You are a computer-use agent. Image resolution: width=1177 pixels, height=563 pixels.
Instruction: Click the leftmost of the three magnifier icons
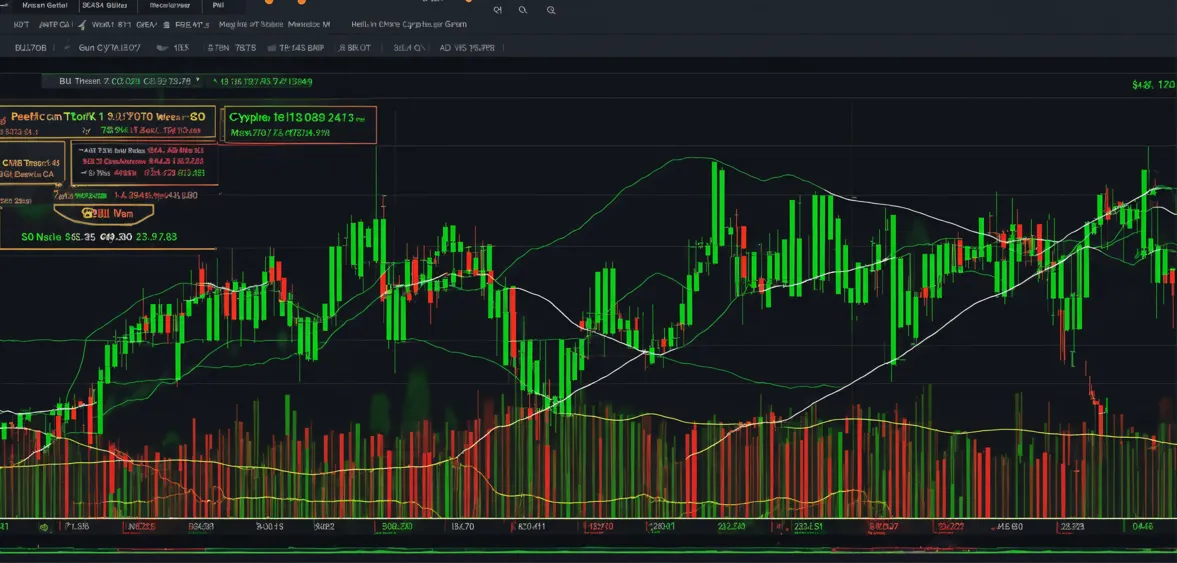point(498,10)
